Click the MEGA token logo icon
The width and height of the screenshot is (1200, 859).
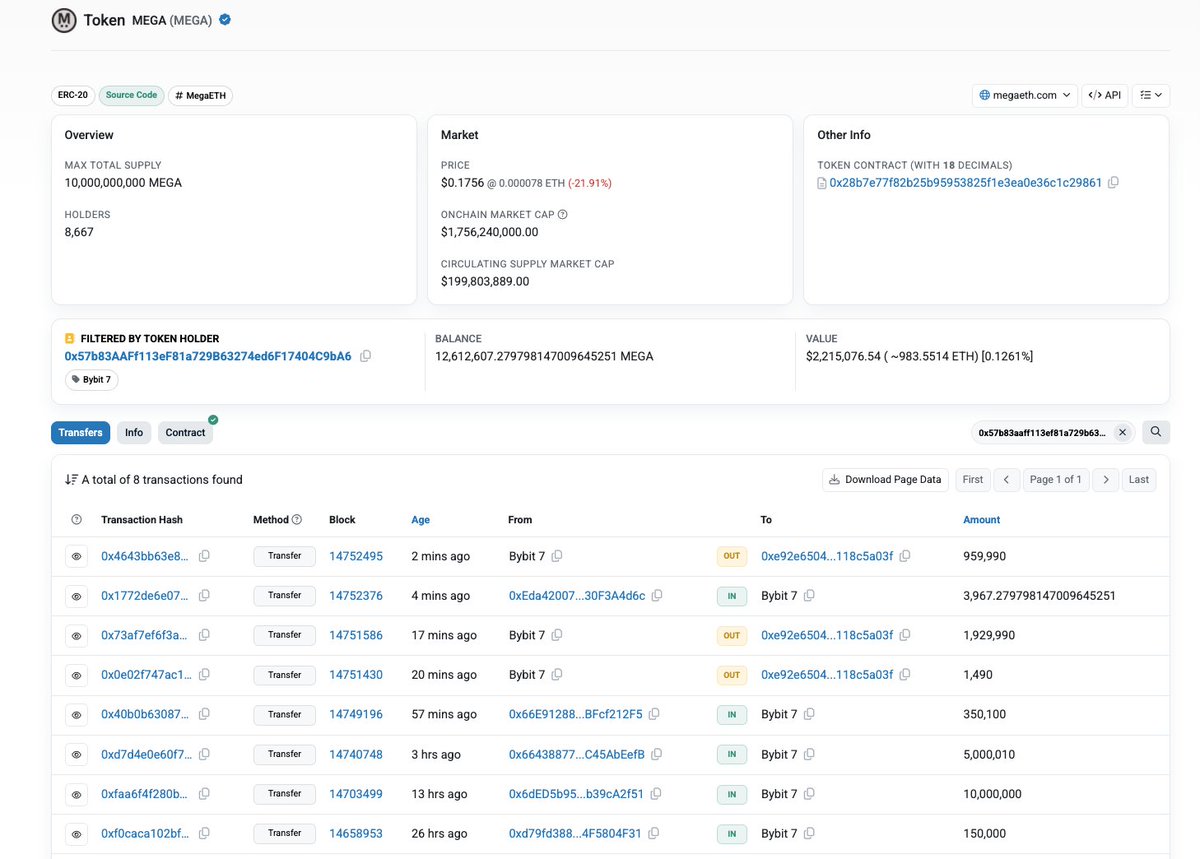pos(64,20)
